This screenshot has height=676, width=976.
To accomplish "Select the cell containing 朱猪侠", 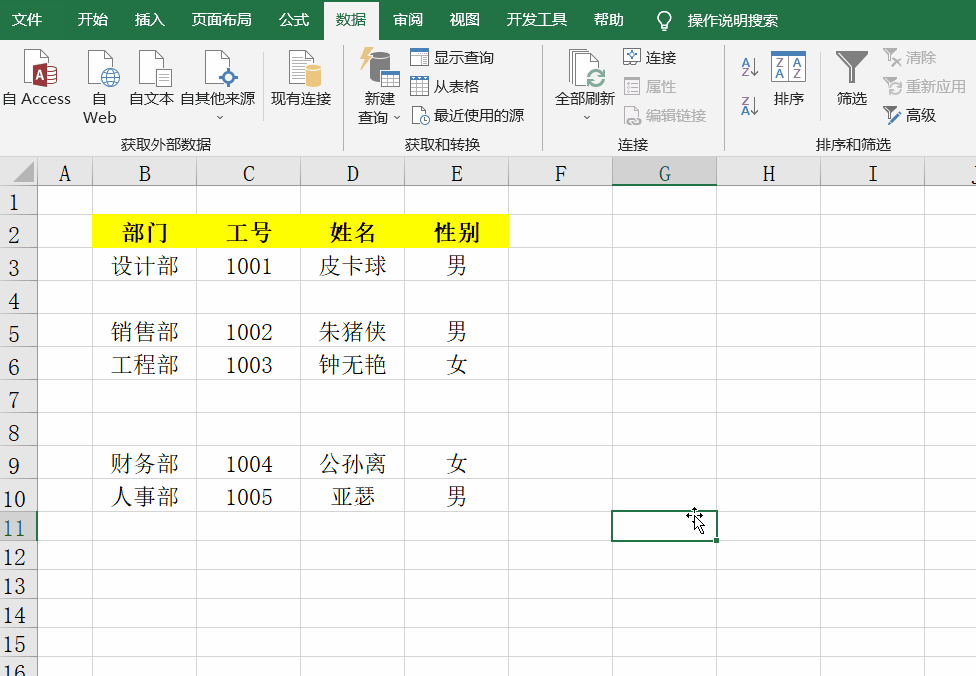I will click(x=352, y=331).
